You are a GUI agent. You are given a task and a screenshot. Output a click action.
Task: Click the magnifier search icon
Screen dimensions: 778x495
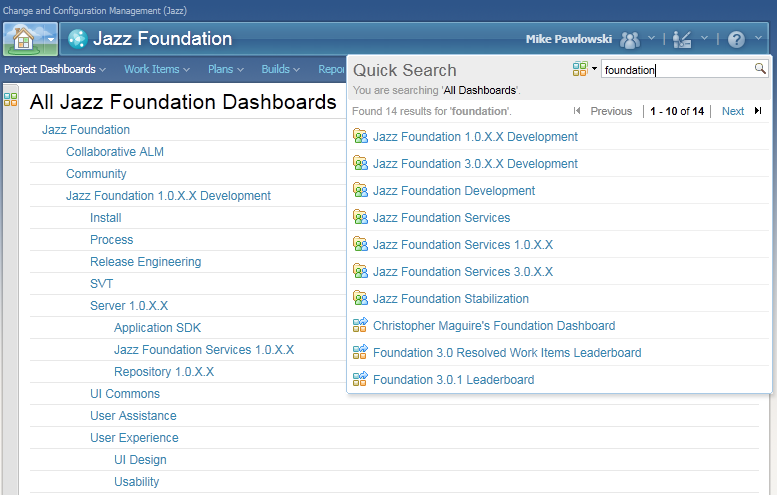coord(760,68)
